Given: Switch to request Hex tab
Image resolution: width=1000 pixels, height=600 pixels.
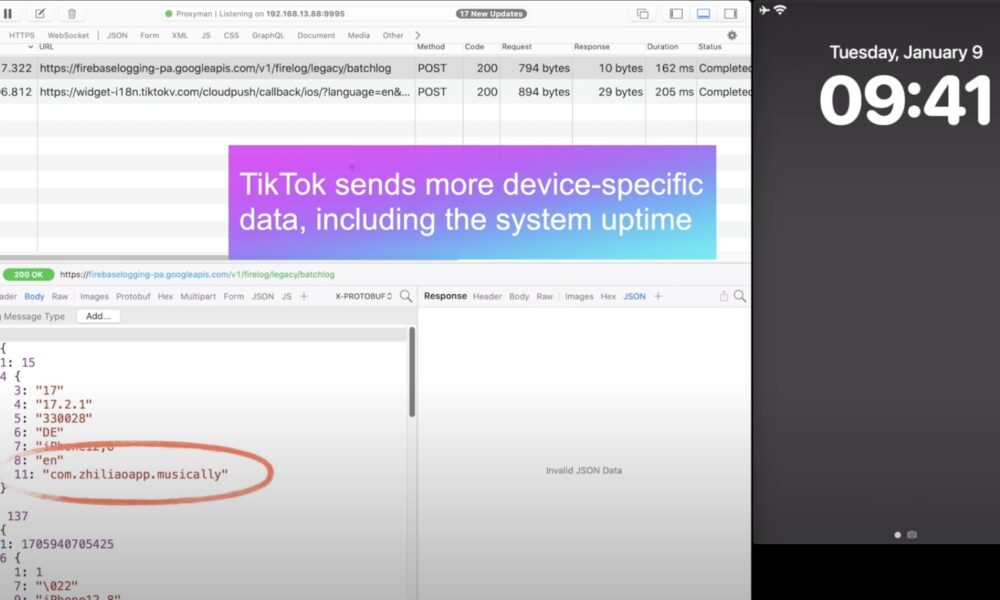Looking at the screenshot, I should (x=165, y=296).
